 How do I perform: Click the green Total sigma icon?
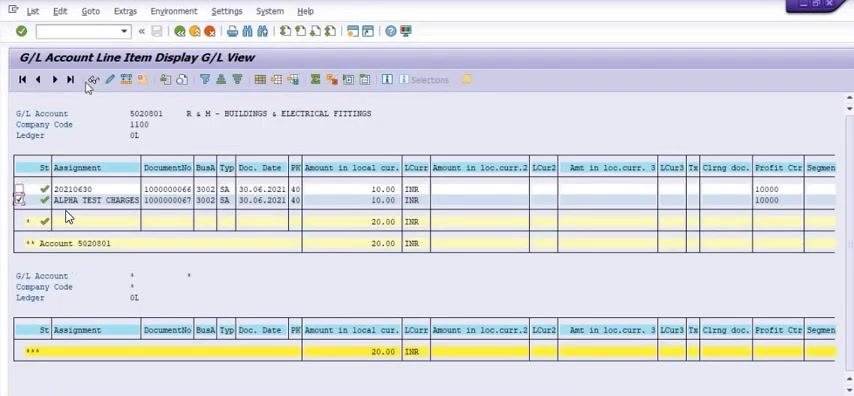click(x=315, y=80)
